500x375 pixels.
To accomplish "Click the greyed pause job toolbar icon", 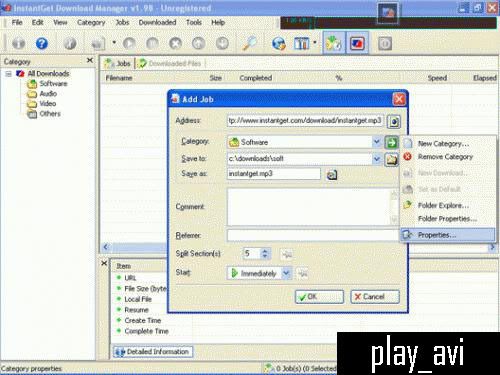I will (152, 43).
